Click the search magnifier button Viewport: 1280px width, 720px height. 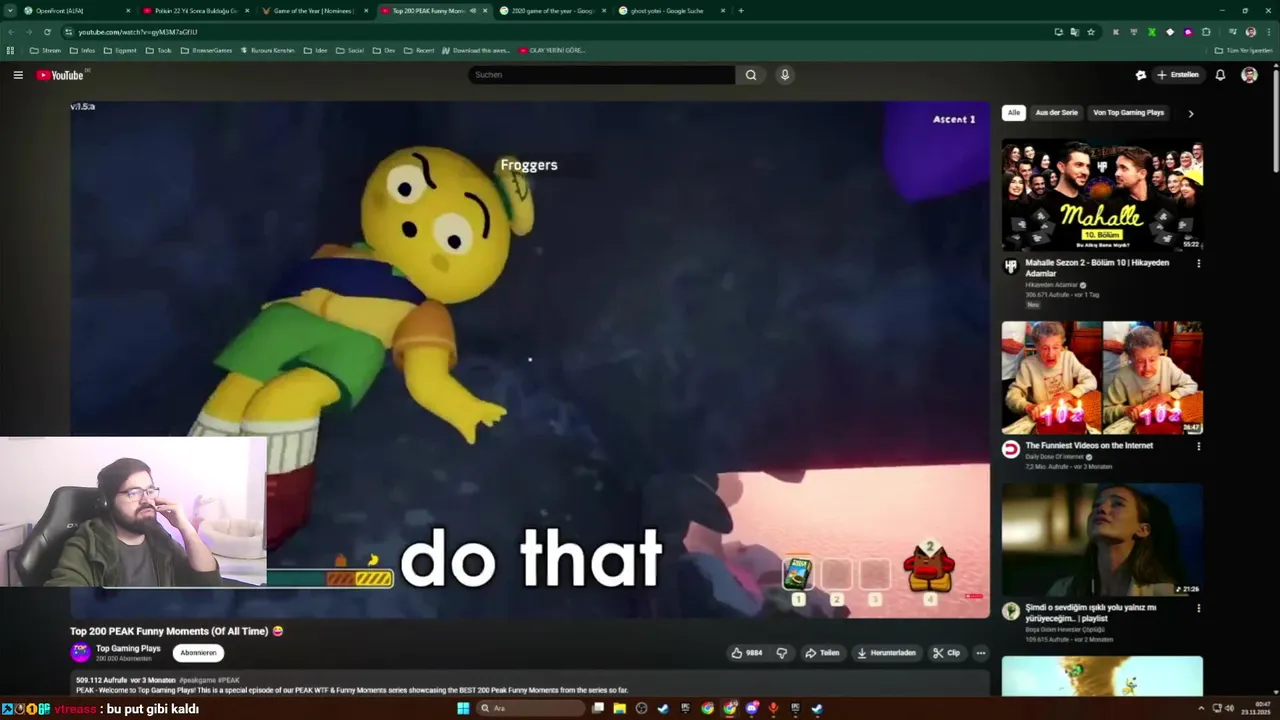coord(751,75)
